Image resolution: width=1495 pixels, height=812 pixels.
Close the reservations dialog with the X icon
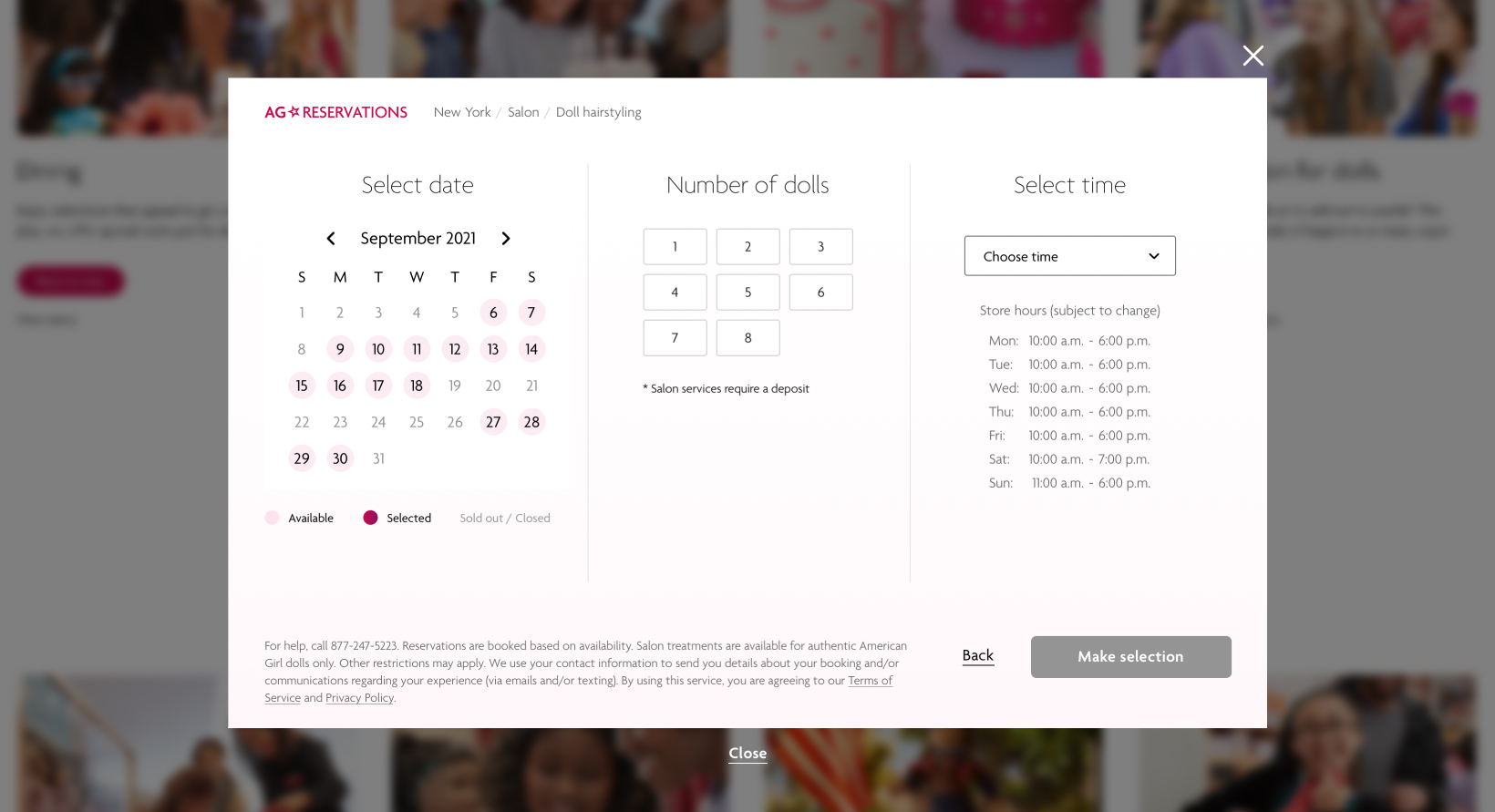1253,56
